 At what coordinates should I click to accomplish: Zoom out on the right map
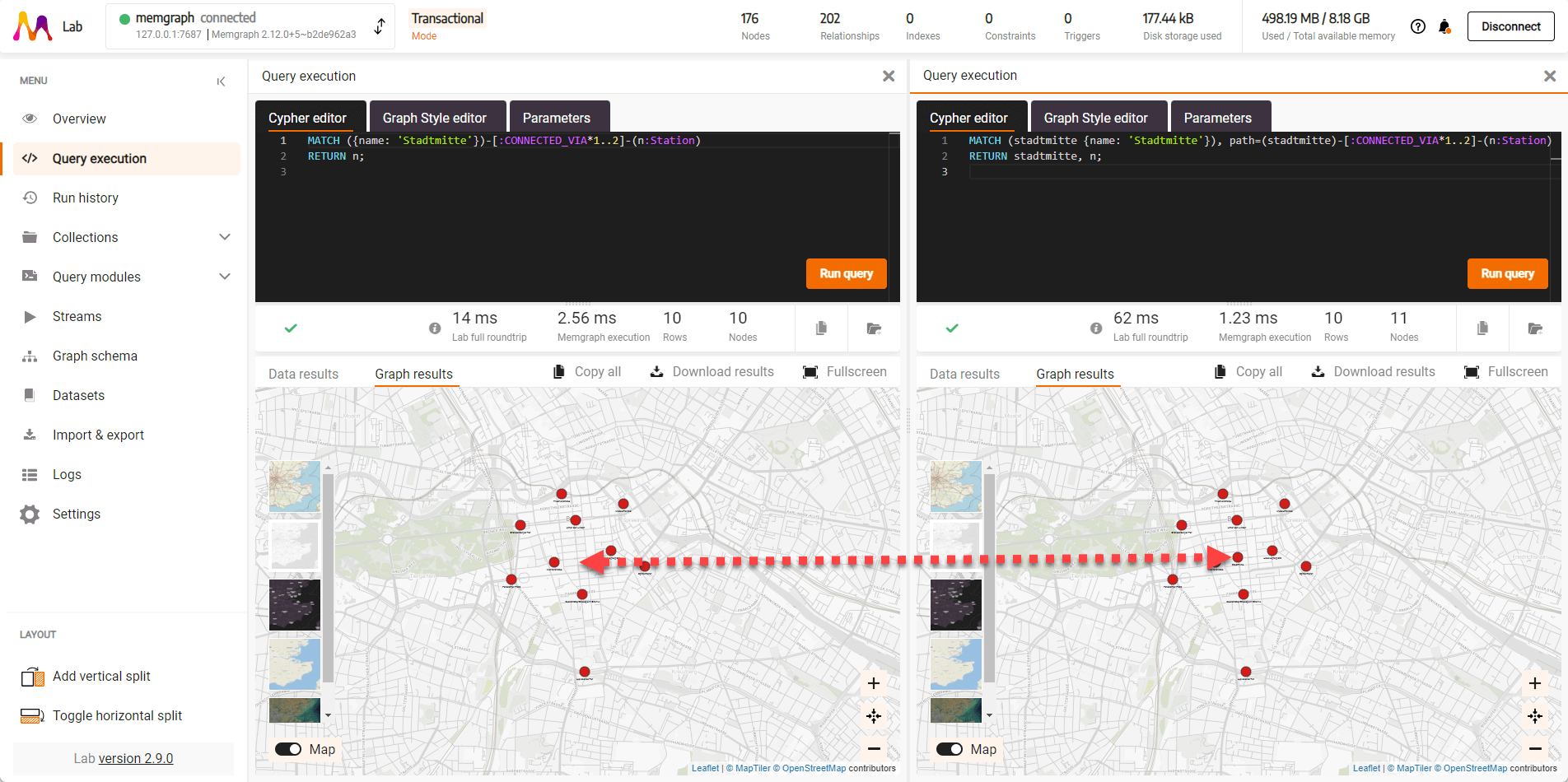click(1535, 748)
